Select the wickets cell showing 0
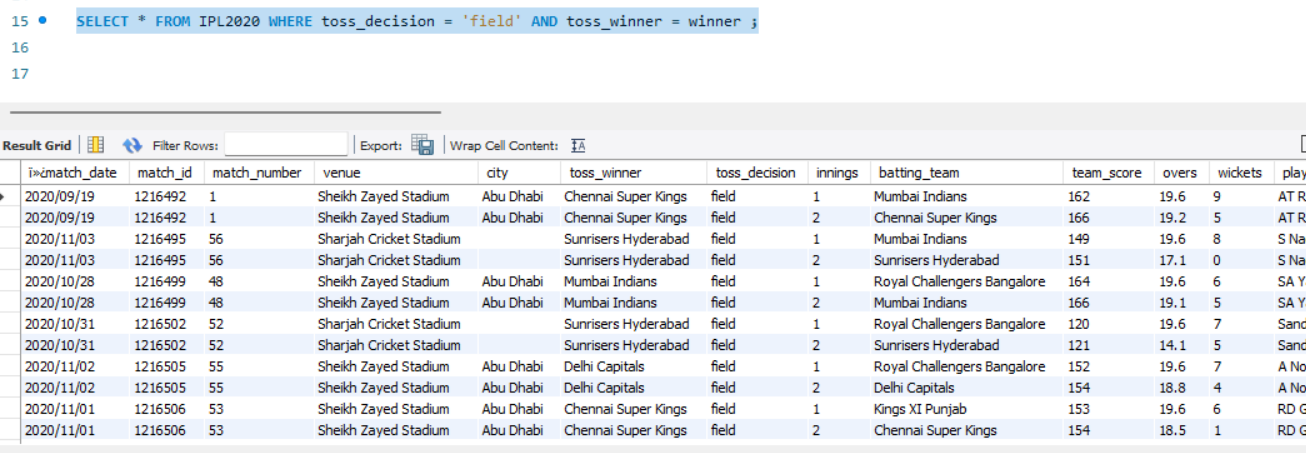 tap(1240, 260)
